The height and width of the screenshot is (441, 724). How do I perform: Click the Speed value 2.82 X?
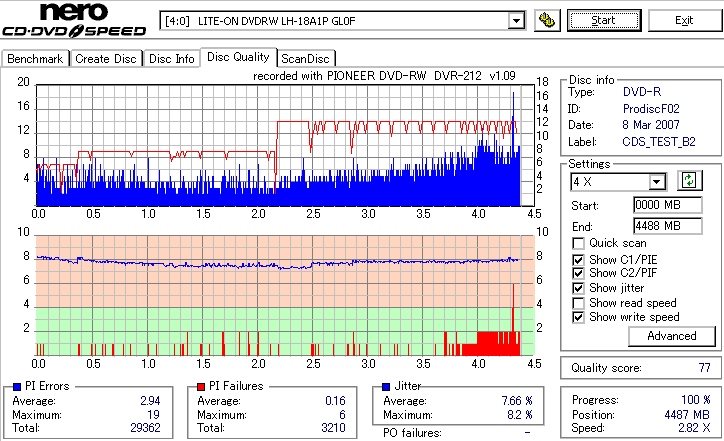(x=694, y=428)
